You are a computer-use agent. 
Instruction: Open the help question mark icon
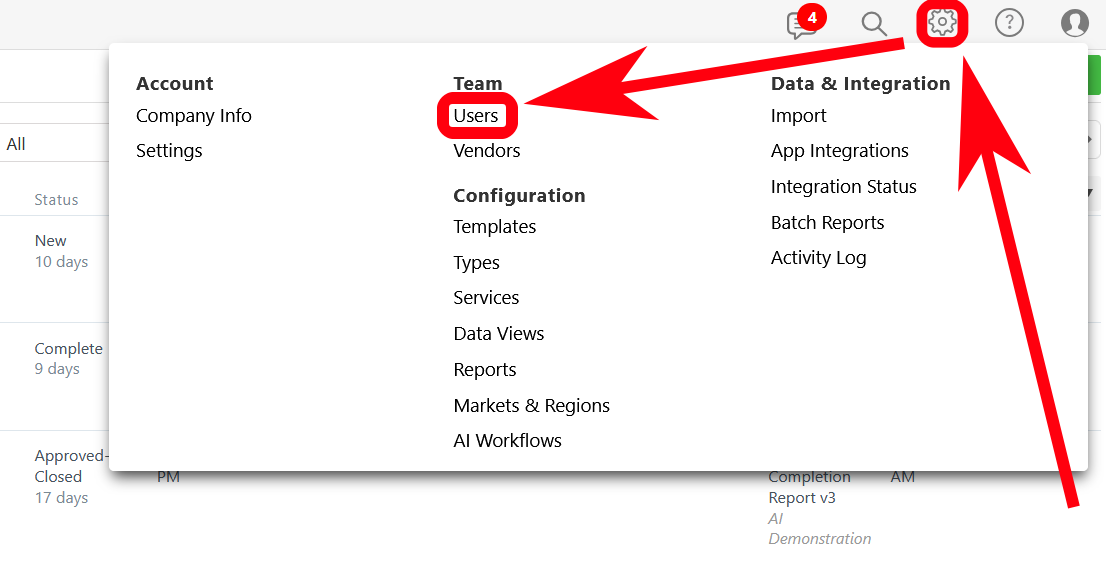(x=1009, y=23)
